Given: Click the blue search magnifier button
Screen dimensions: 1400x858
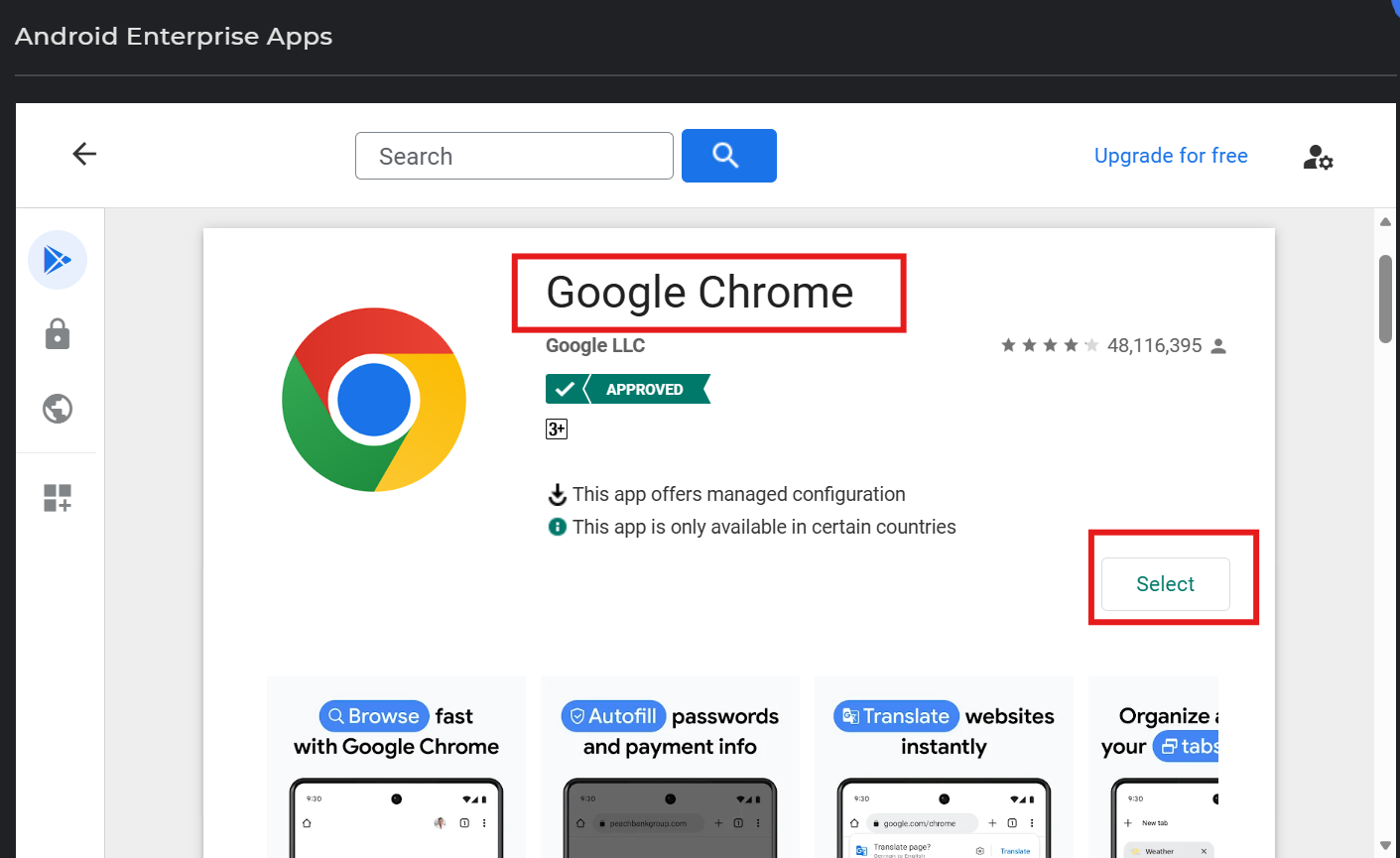Looking at the screenshot, I should tap(728, 156).
